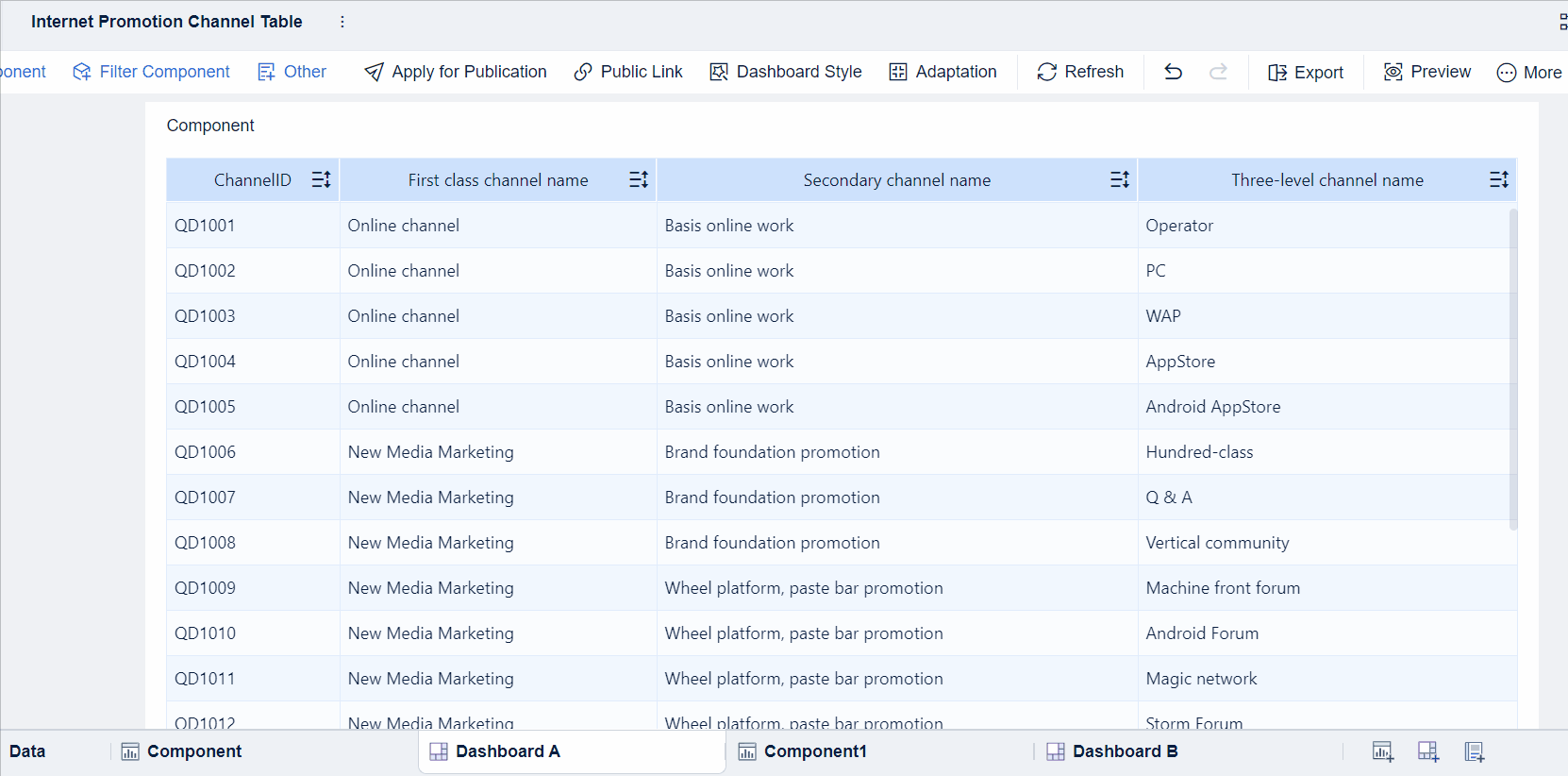
Task: Switch to the Component tab
Action: point(181,751)
